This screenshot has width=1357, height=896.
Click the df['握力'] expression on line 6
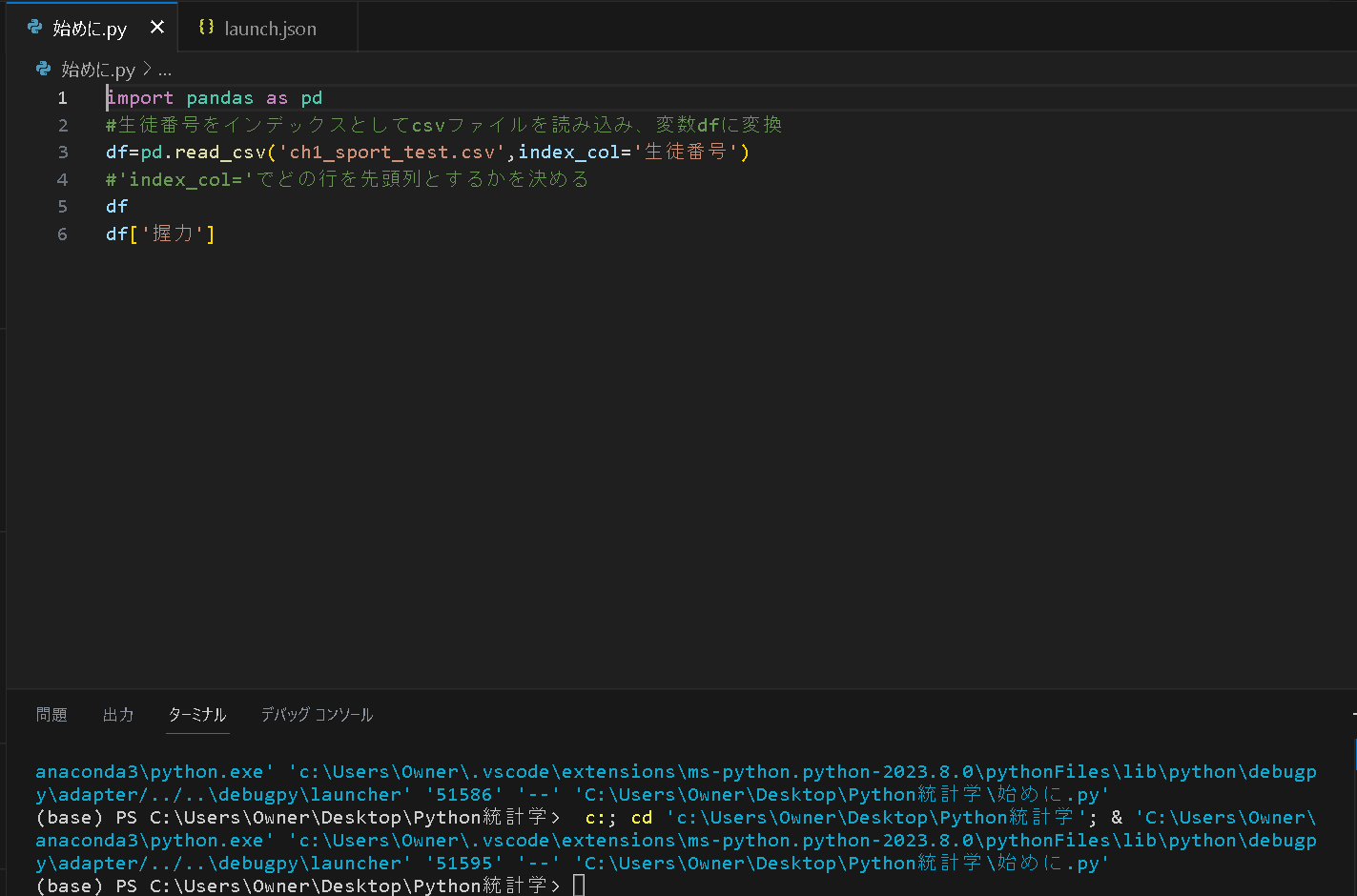coord(160,234)
